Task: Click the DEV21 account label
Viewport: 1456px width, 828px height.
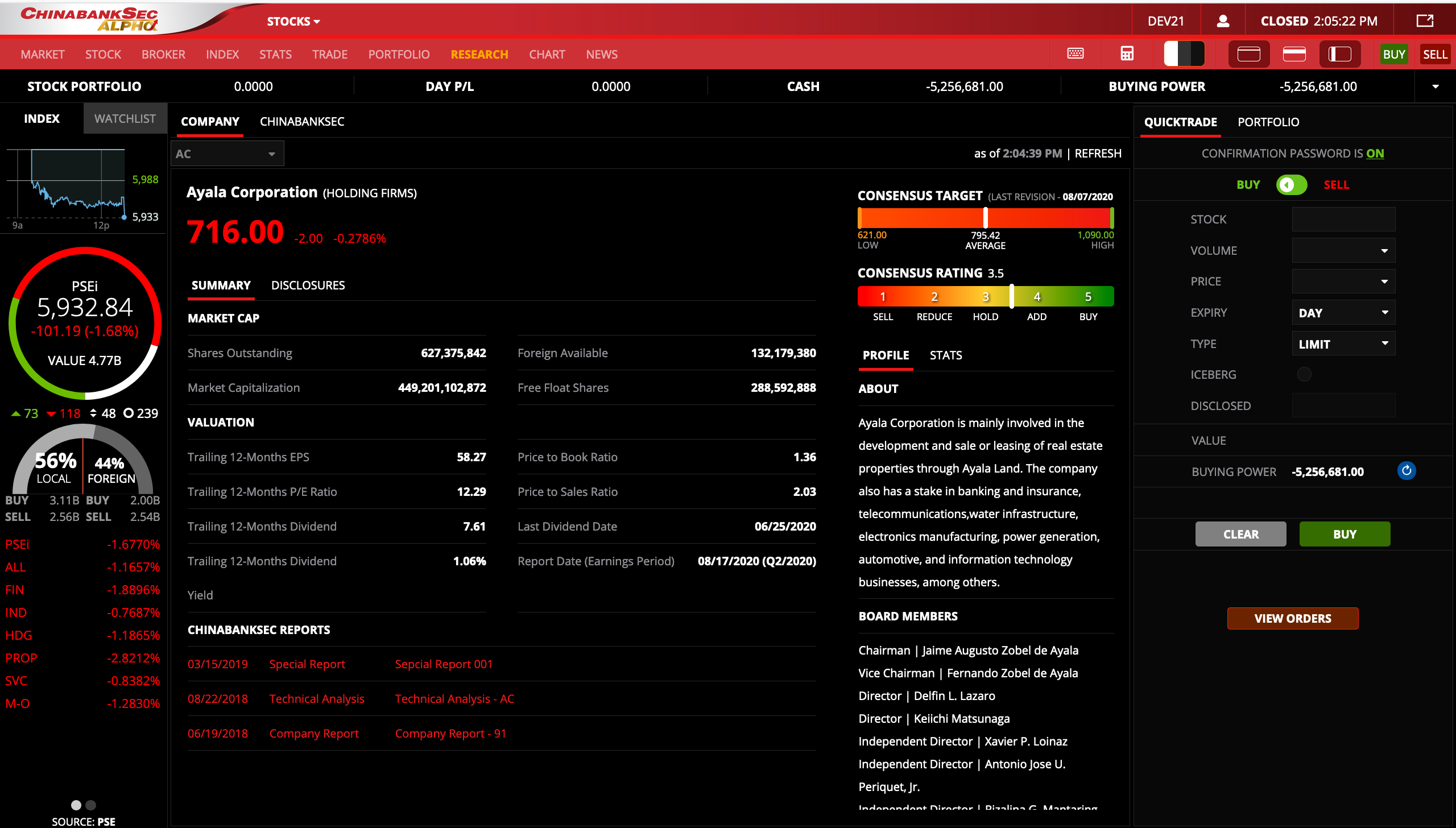Action: 1166,21
